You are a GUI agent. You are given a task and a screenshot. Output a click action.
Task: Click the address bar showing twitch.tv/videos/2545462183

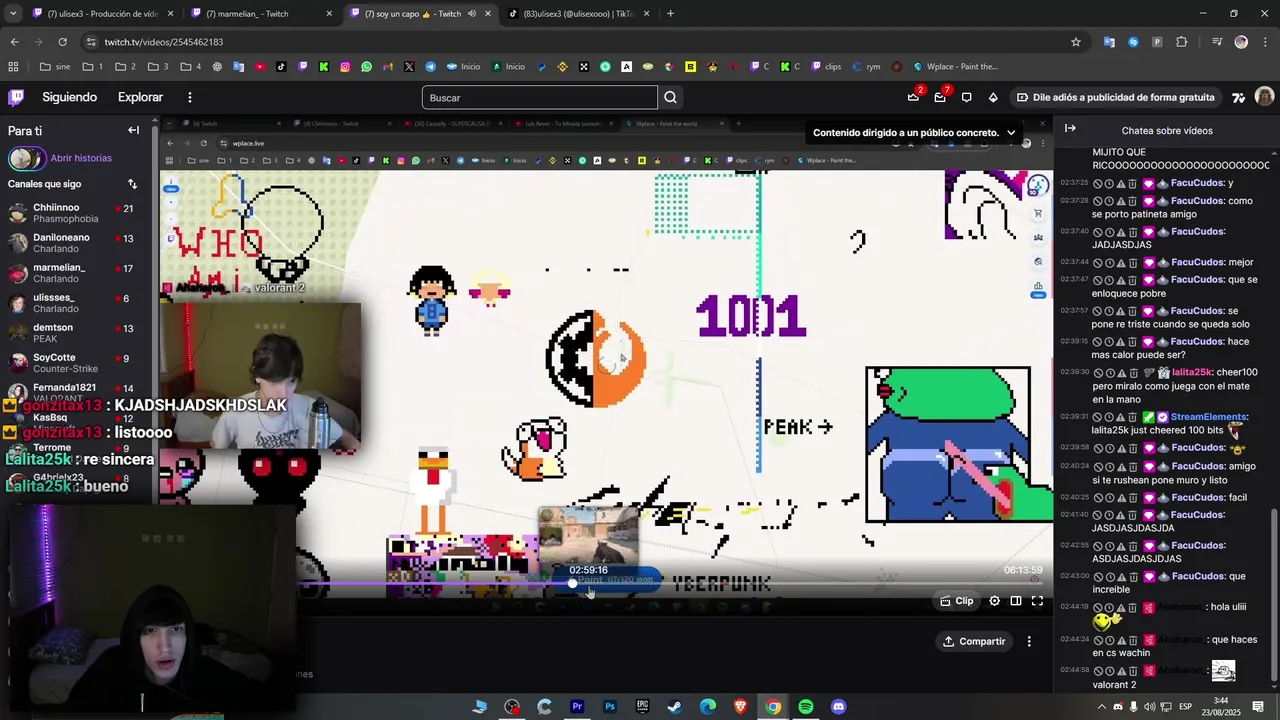(x=570, y=42)
